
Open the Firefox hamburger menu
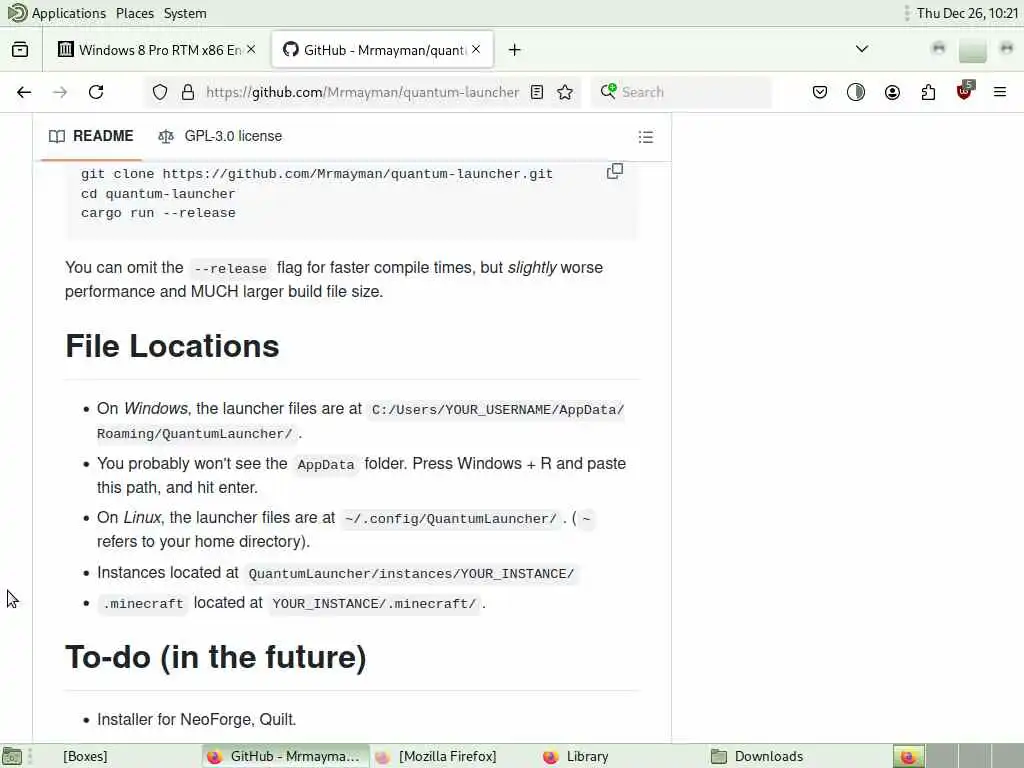(1000, 92)
